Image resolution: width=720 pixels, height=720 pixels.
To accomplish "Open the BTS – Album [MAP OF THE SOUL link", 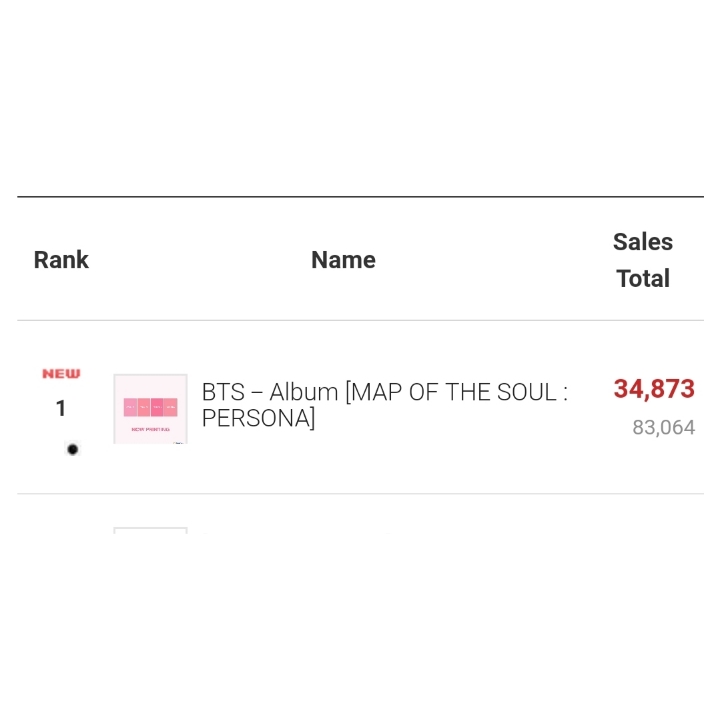I will click(x=385, y=392).
